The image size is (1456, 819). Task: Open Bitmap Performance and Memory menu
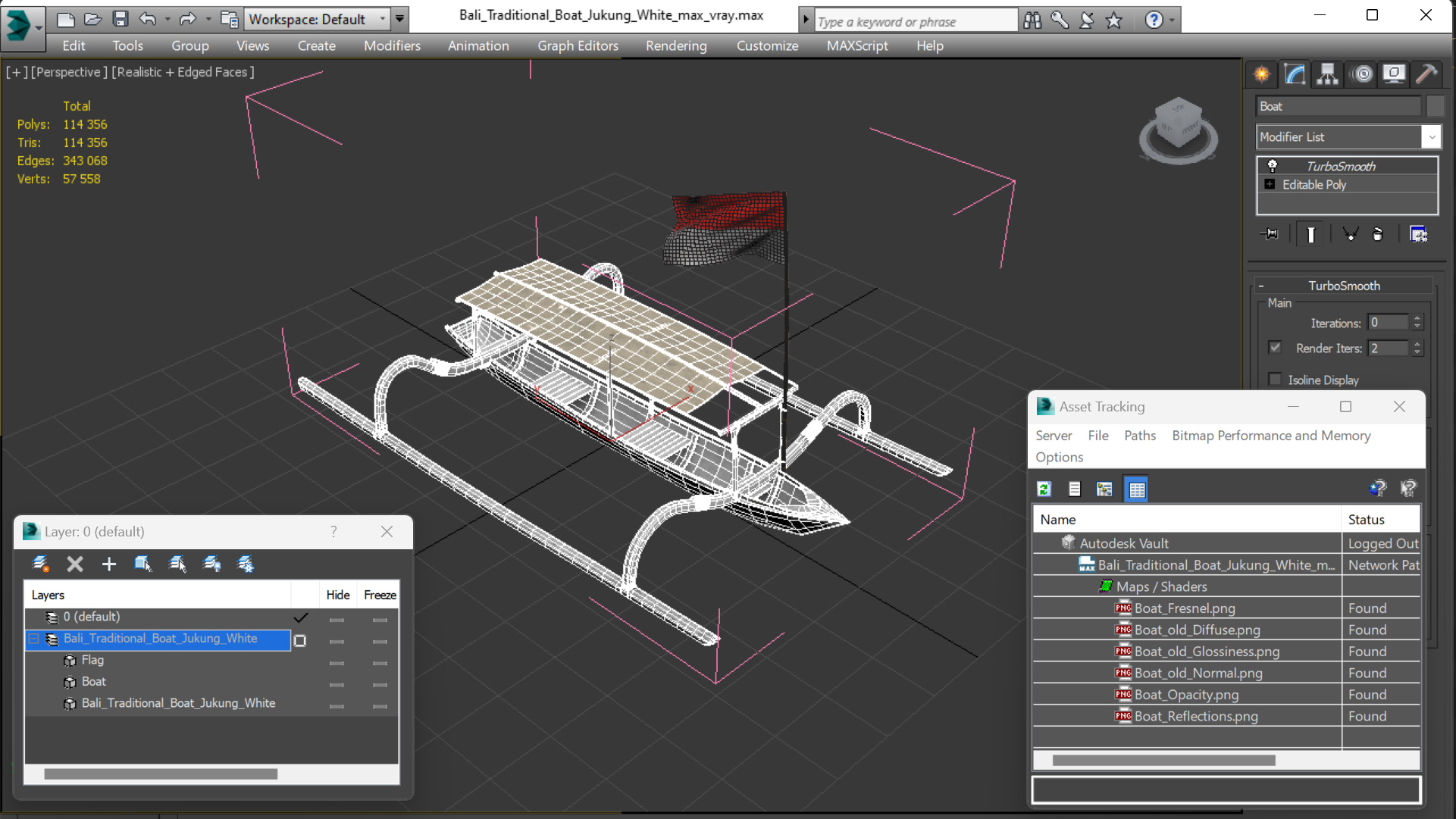[1271, 436]
